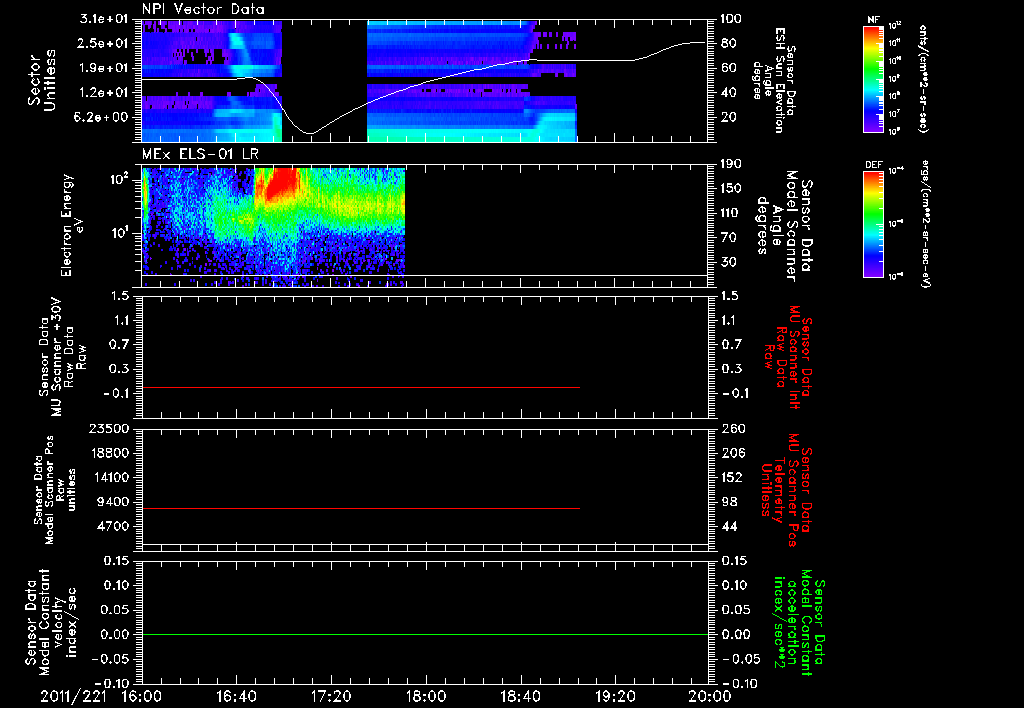The width and height of the screenshot is (1024, 708).
Task: Pick the DEF energy flux color bar
Action: click(874, 224)
